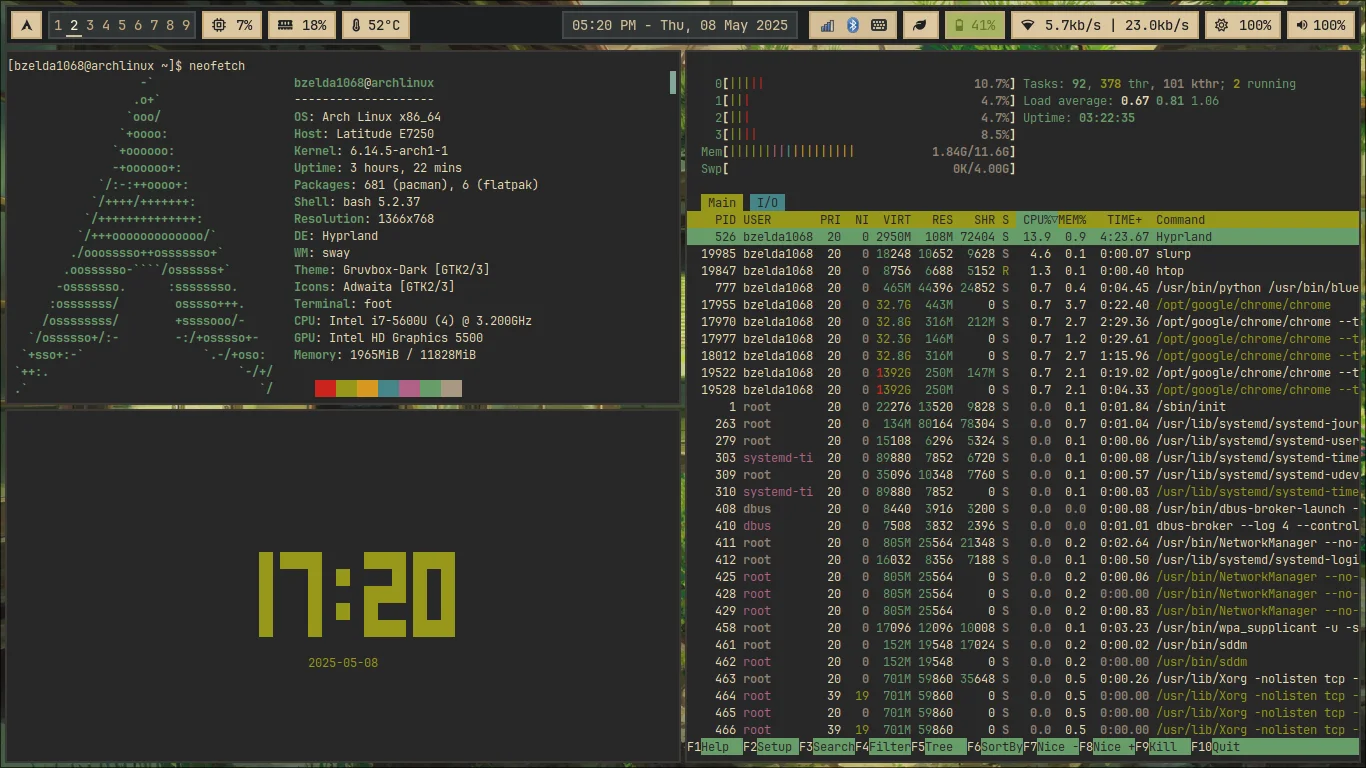Screen dimensions: 1366x768
Task: Switch to workspace 1
Action: (x=58, y=25)
